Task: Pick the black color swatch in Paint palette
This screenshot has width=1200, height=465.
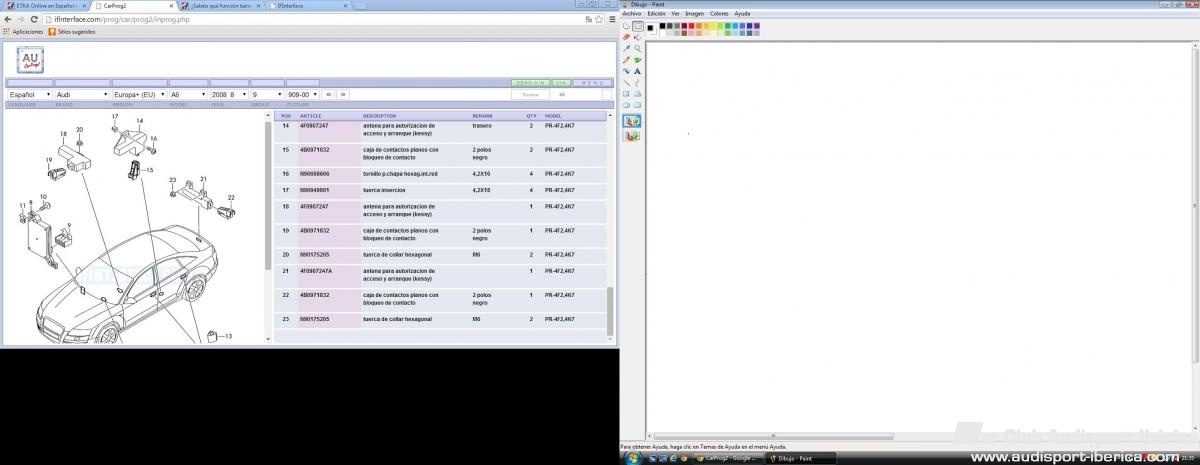Action: tap(662, 26)
